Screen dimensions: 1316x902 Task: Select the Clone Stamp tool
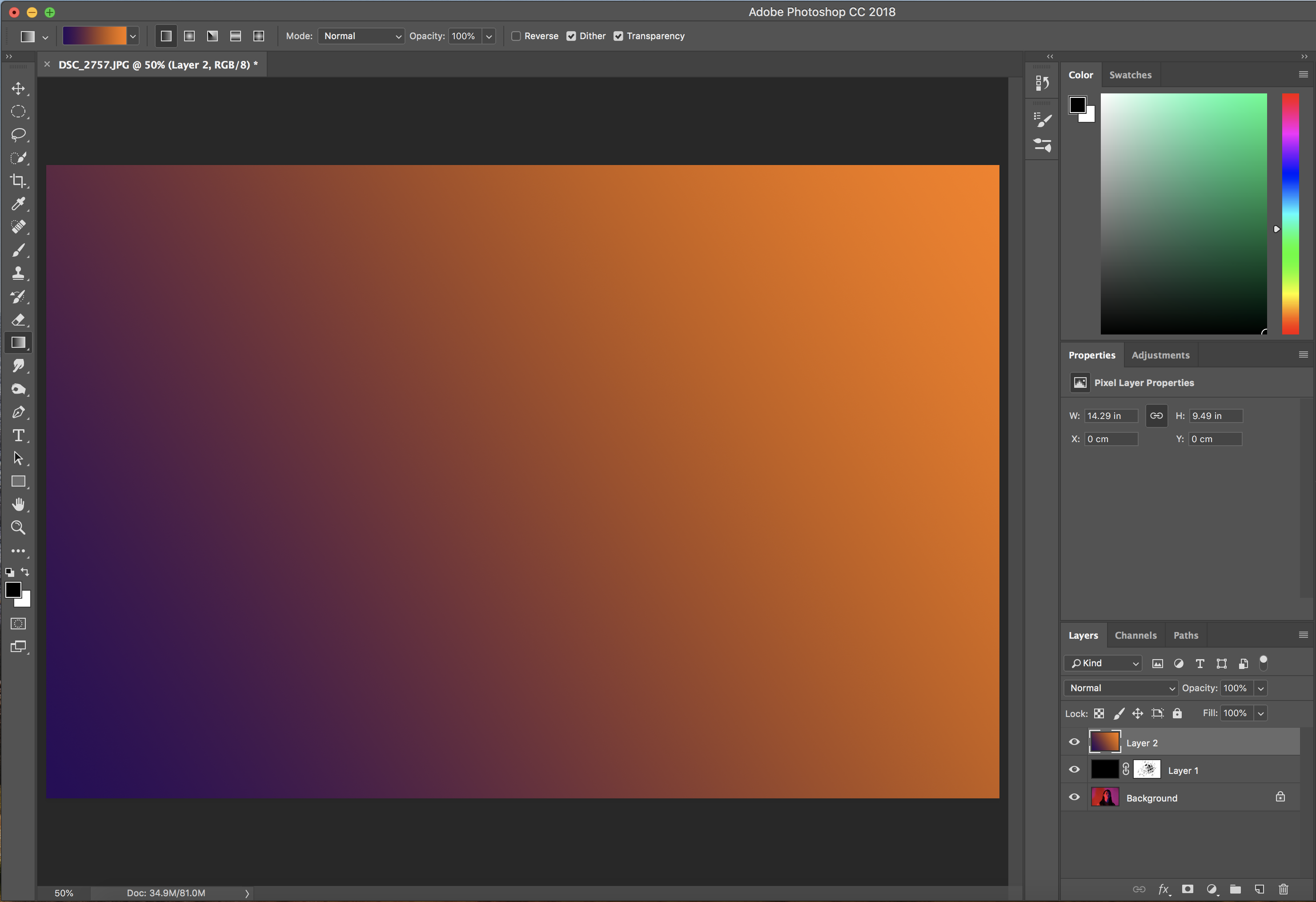pos(18,273)
